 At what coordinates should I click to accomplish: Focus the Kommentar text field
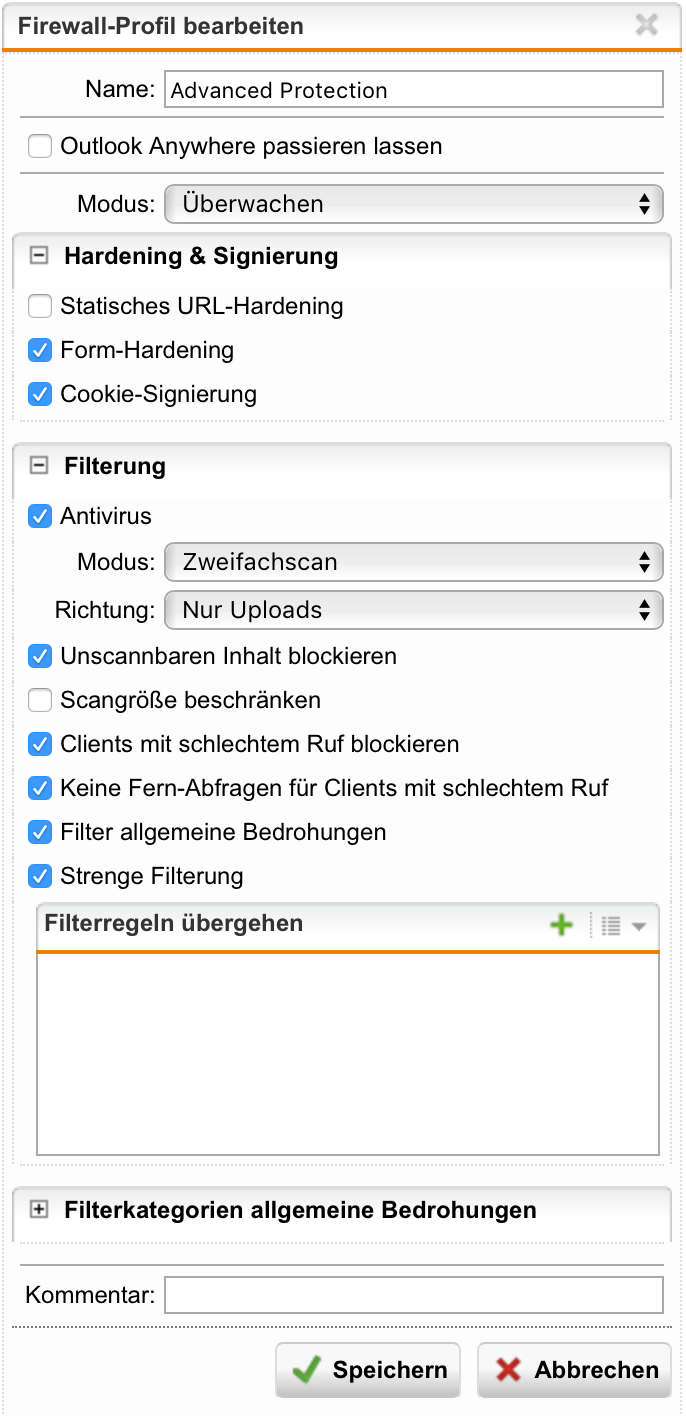(x=413, y=1296)
